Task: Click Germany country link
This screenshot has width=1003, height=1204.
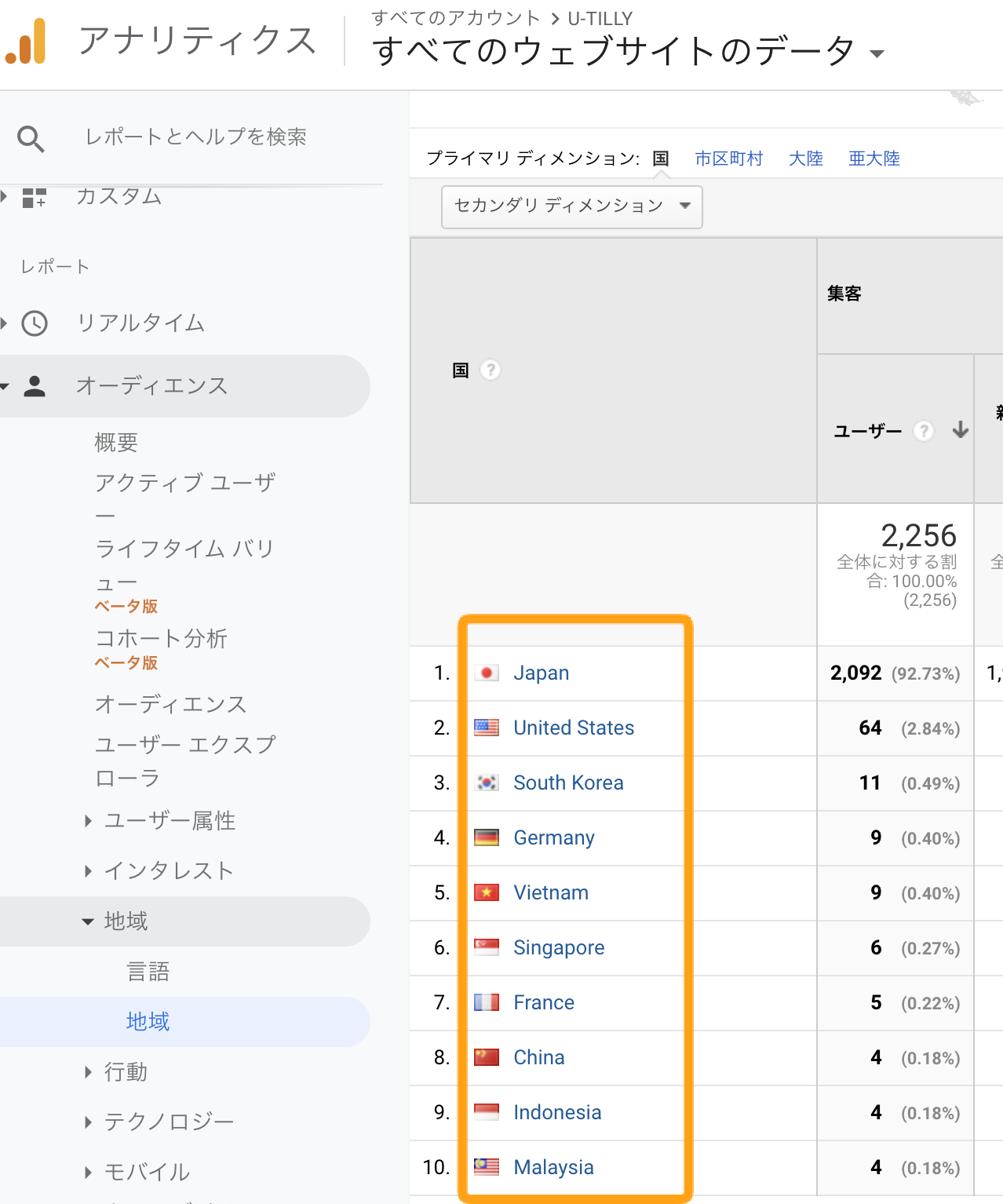Action: tap(554, 838)
